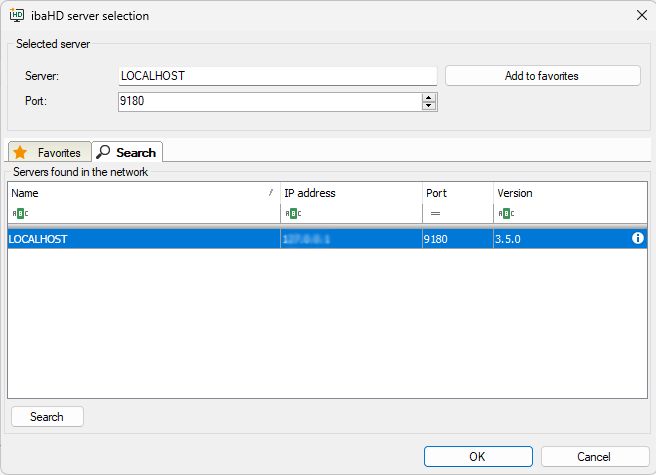Click the Cancel button

pyautogui.click(x=594, y=456)
